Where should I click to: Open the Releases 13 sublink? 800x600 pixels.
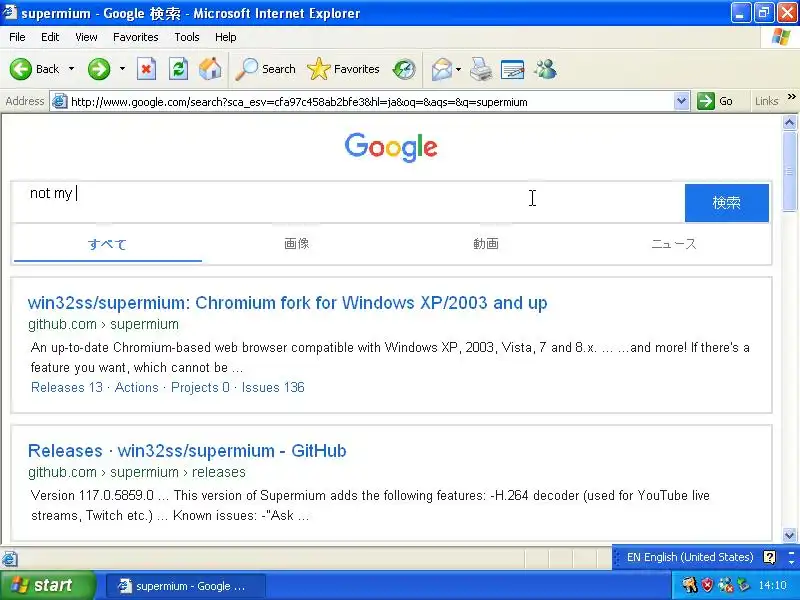(x=67, y=387)
